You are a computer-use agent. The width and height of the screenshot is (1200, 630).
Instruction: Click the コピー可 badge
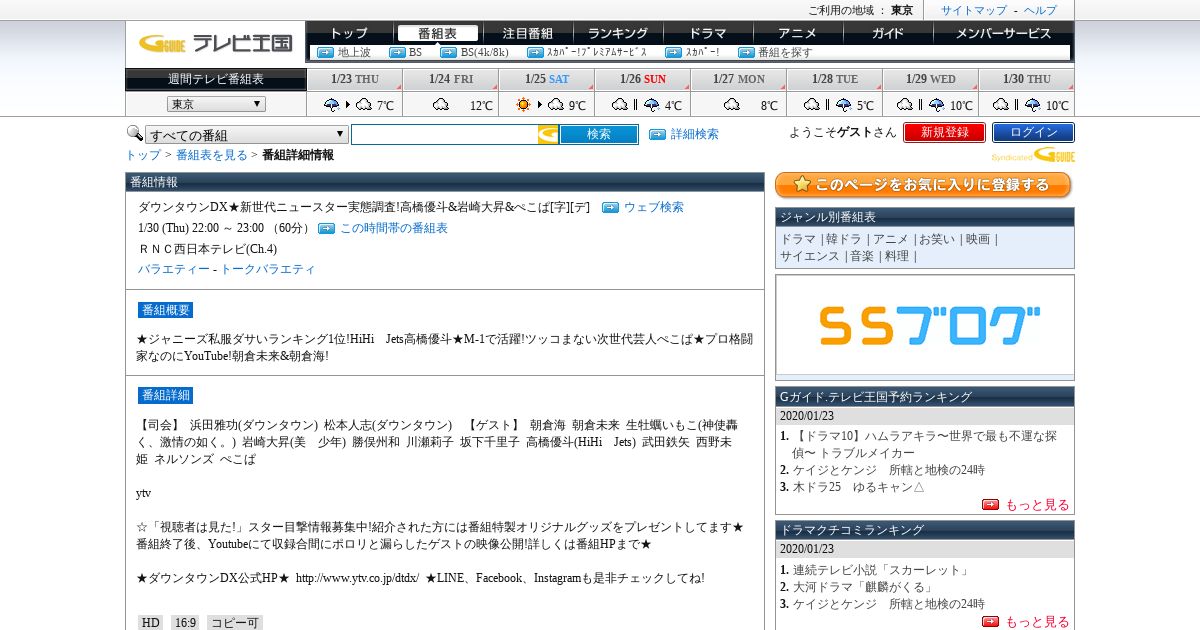point(235,622)
